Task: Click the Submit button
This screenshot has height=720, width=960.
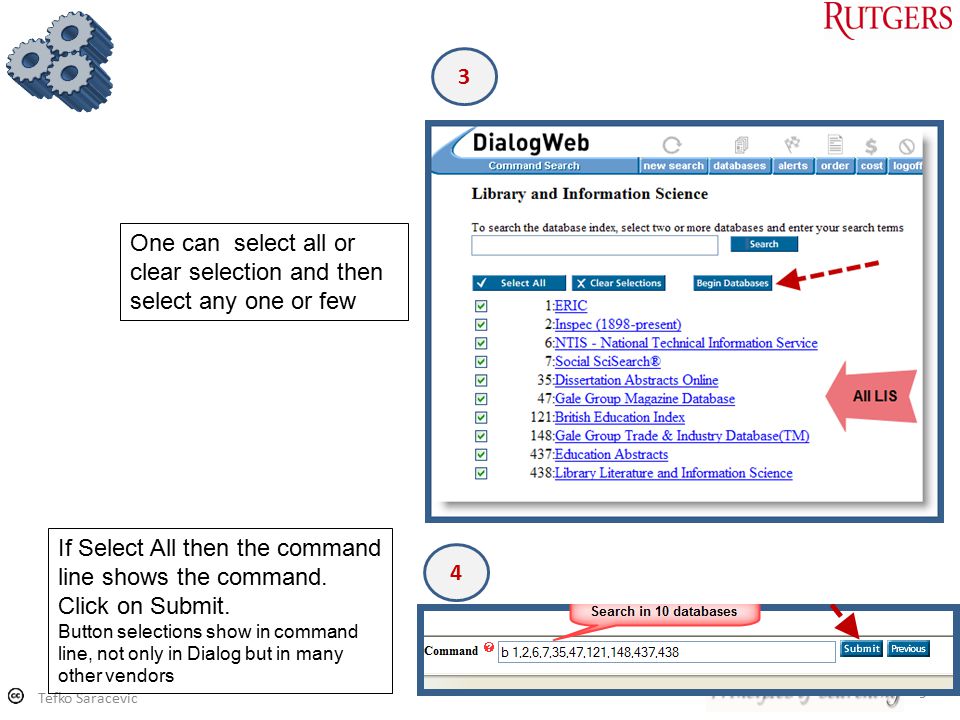Action: click(x=861, y=648)
